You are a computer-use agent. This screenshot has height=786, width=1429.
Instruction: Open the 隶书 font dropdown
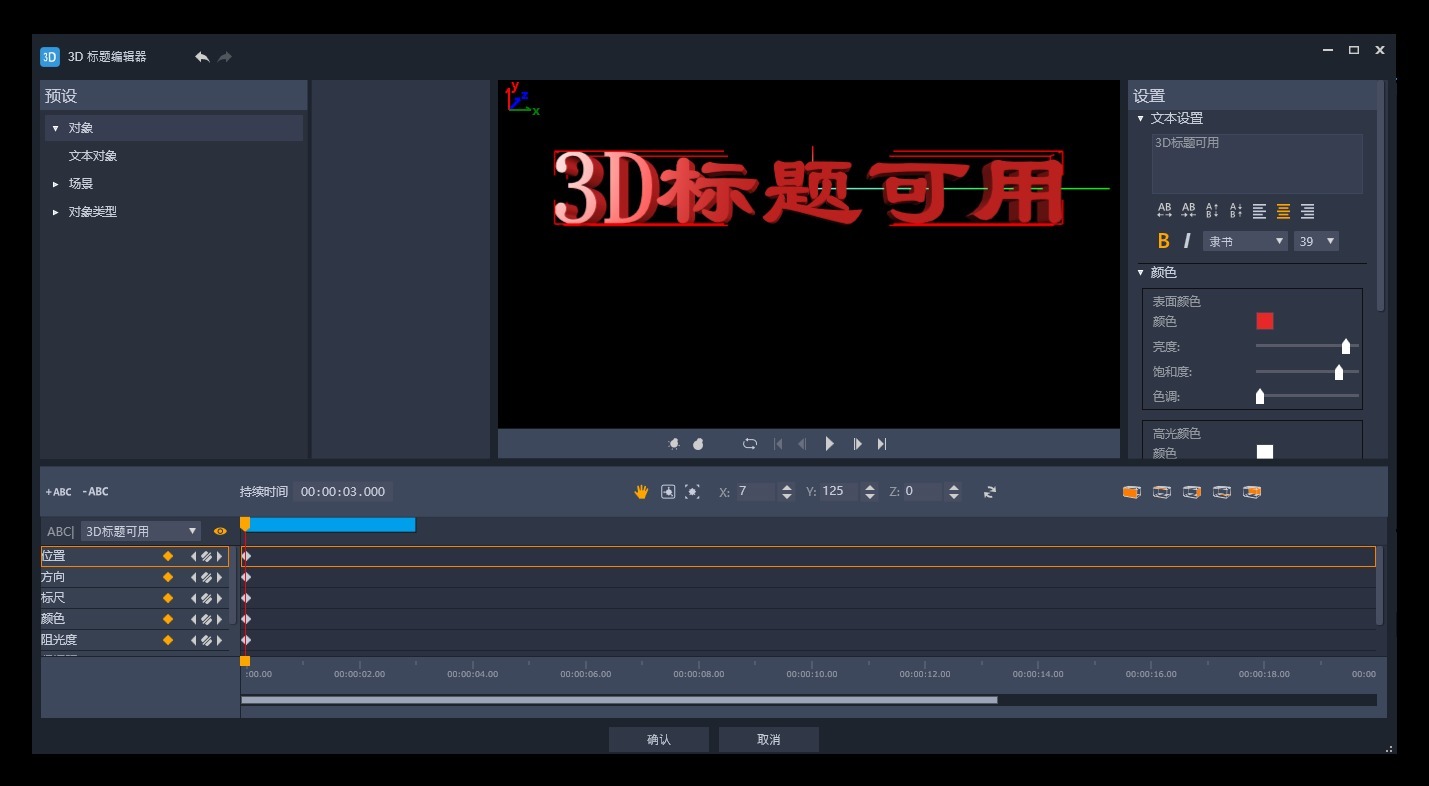[x=1245, y=241]
